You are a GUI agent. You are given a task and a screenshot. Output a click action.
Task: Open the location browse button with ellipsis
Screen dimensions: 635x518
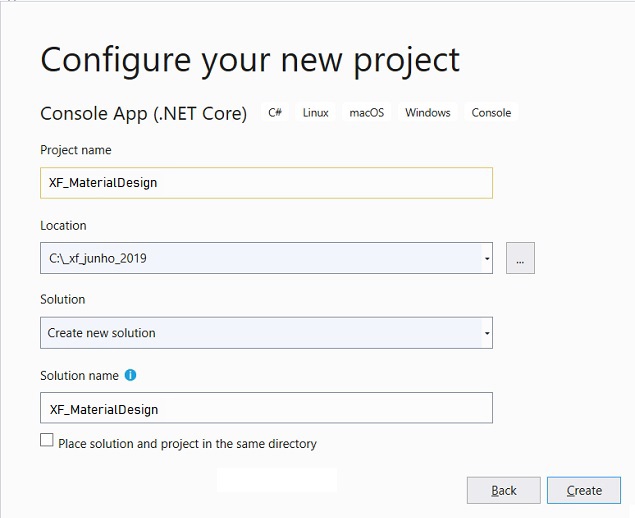pos(520,258)
